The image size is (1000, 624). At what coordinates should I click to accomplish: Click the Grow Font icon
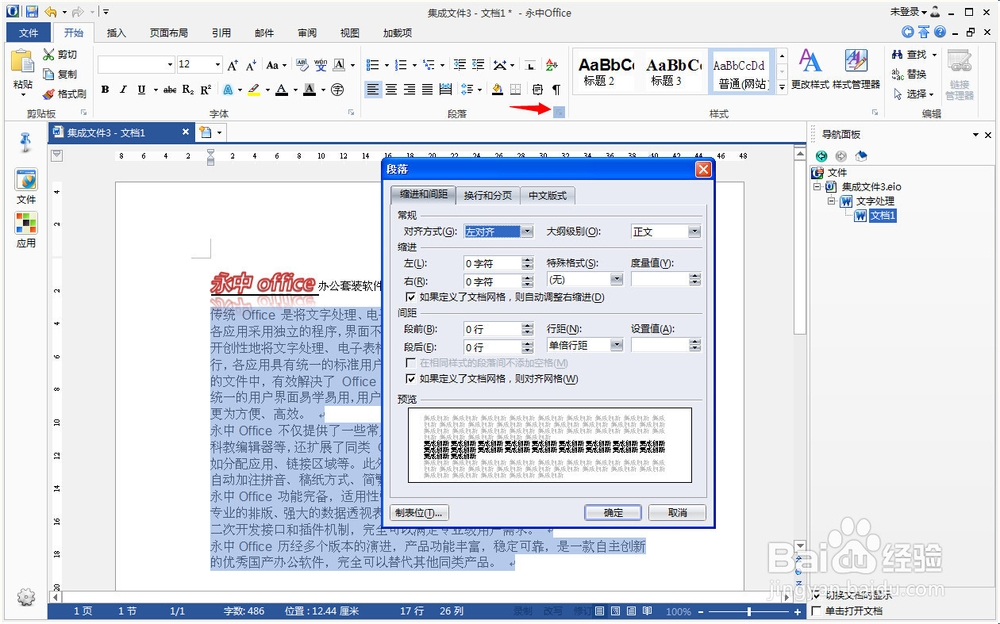(233, 65)
